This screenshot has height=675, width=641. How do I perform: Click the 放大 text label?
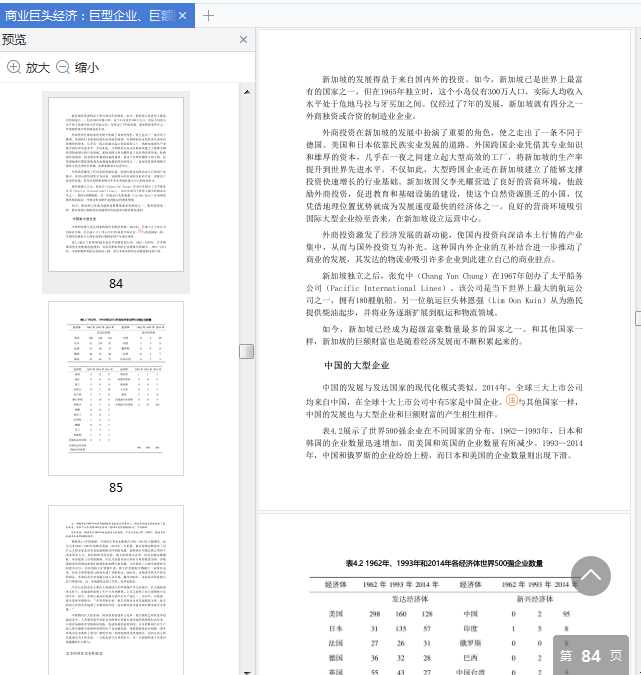pos(38,68)
